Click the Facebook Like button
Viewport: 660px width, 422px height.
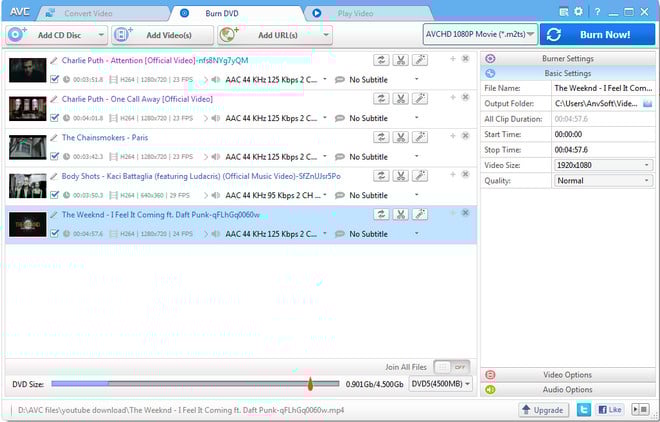point(610,409)
